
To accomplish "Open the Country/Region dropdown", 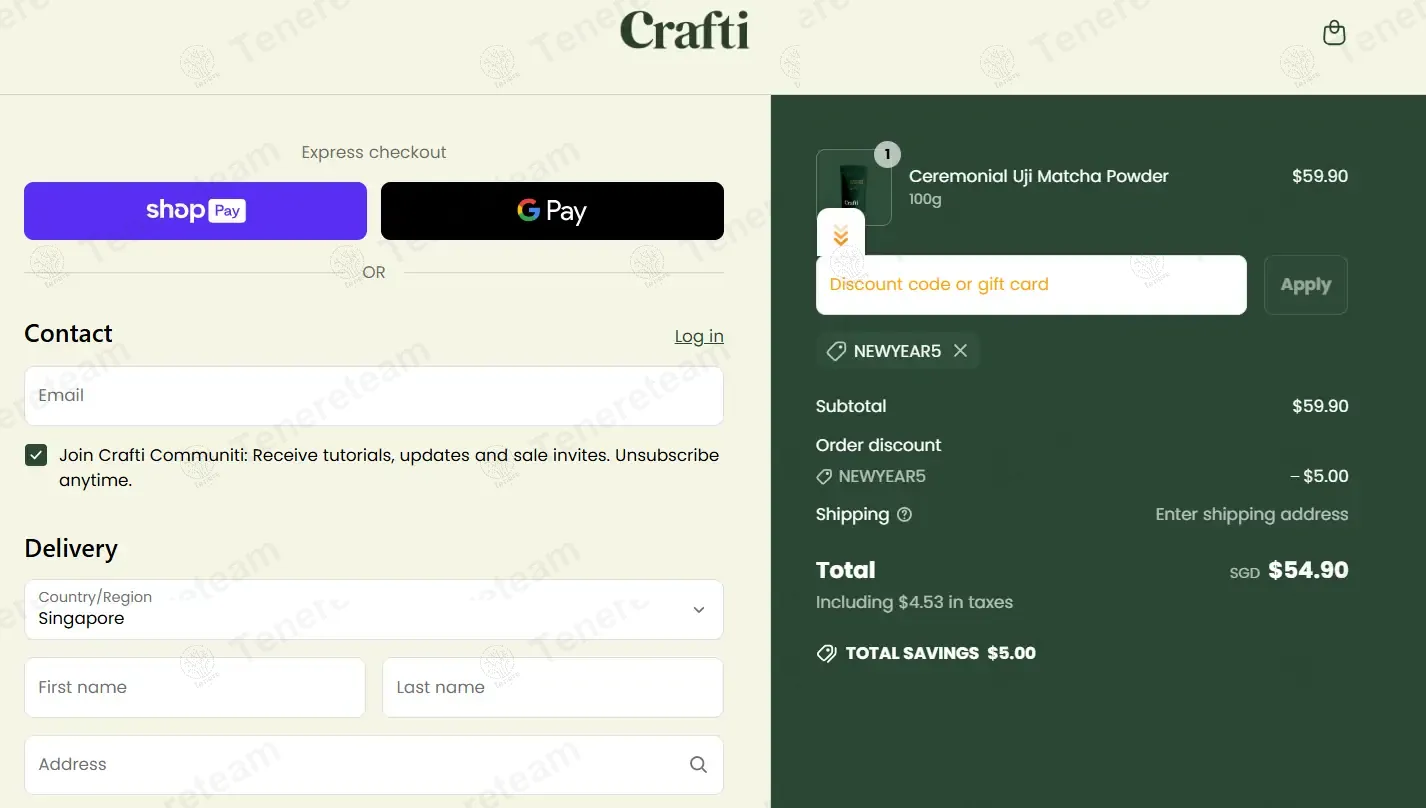I will 374,610.
